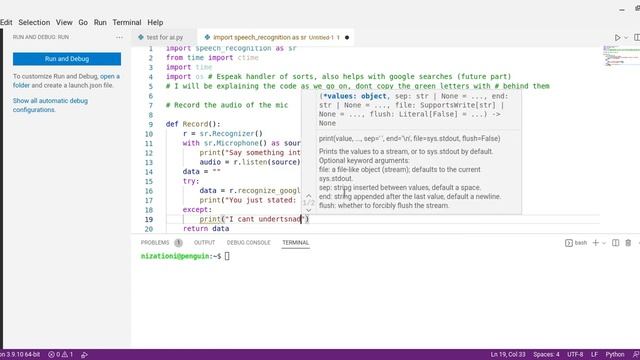640x360 pixels.
Task: Click the 'except:' keyword on line 18
Action: point(197,209)
